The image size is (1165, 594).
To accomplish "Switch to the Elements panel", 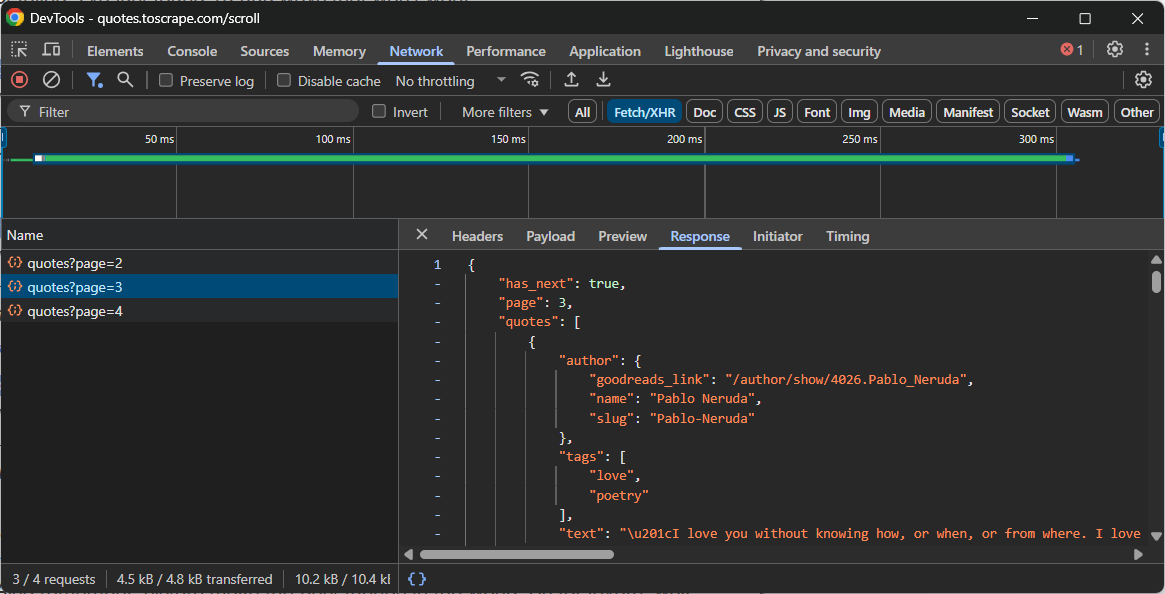I will click(x=115, y=51).
